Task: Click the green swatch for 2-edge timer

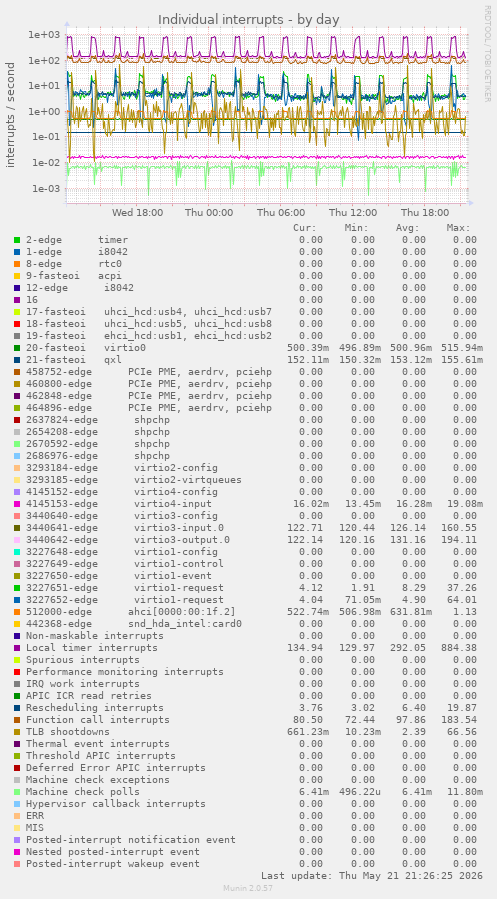Action: click(17, 240)
